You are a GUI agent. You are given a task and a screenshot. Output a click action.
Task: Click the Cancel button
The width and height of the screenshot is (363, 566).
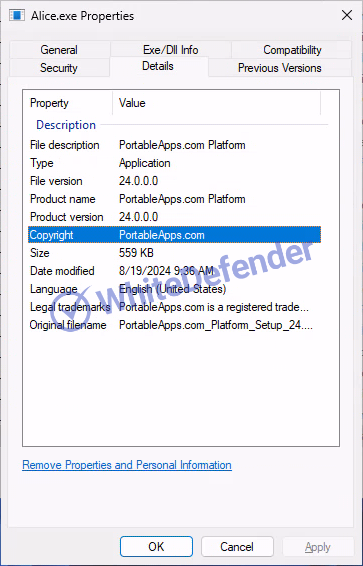(x=237, y=547)
